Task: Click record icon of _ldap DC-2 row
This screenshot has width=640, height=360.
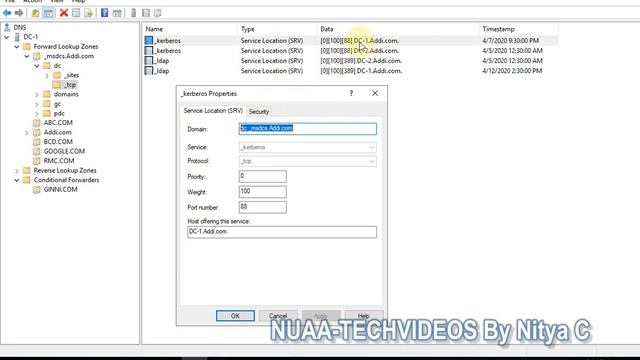Action: [149, 60]
